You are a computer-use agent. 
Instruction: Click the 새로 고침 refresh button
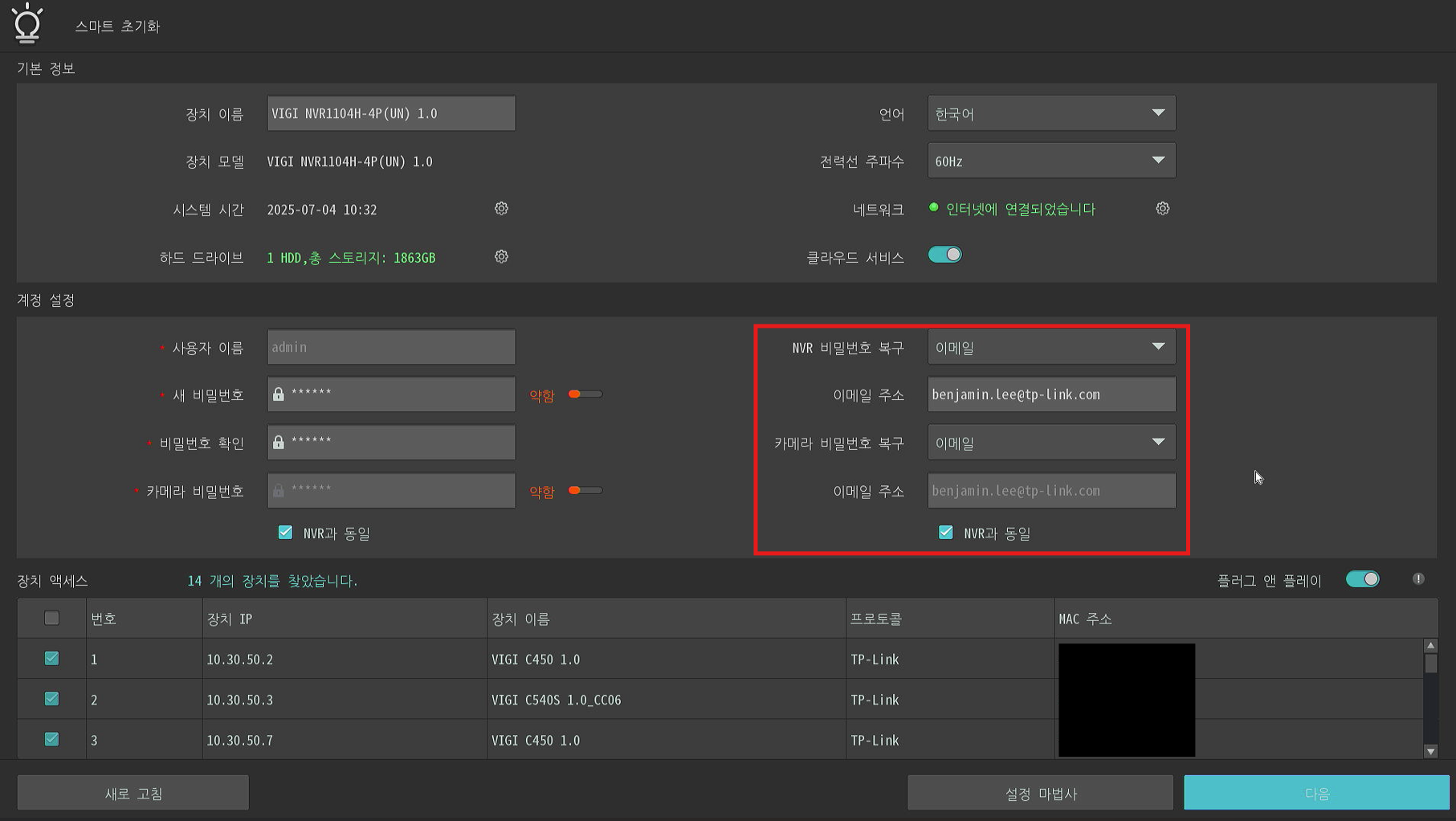[133, 793]
